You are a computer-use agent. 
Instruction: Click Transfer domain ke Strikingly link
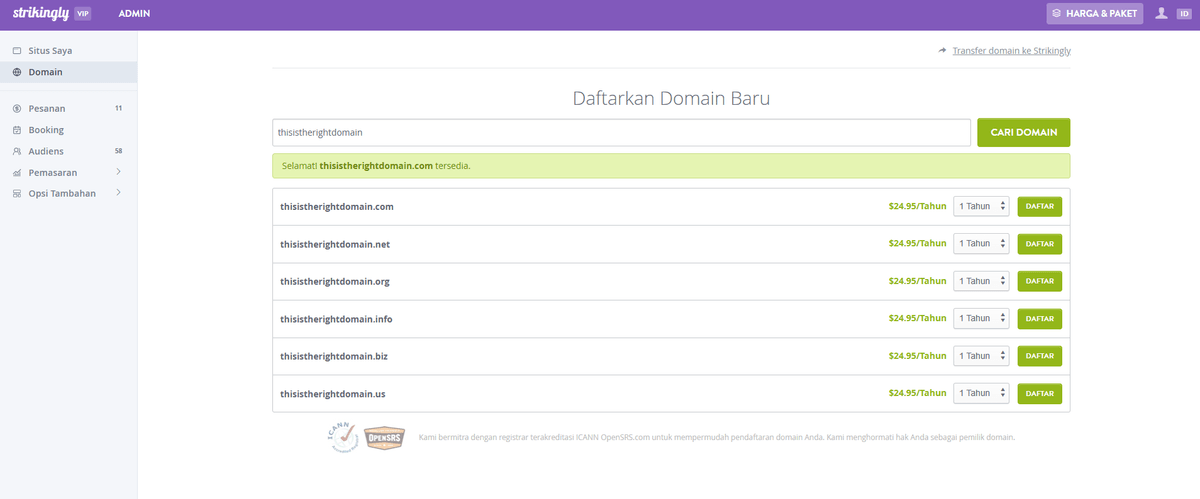[1011, 50]
